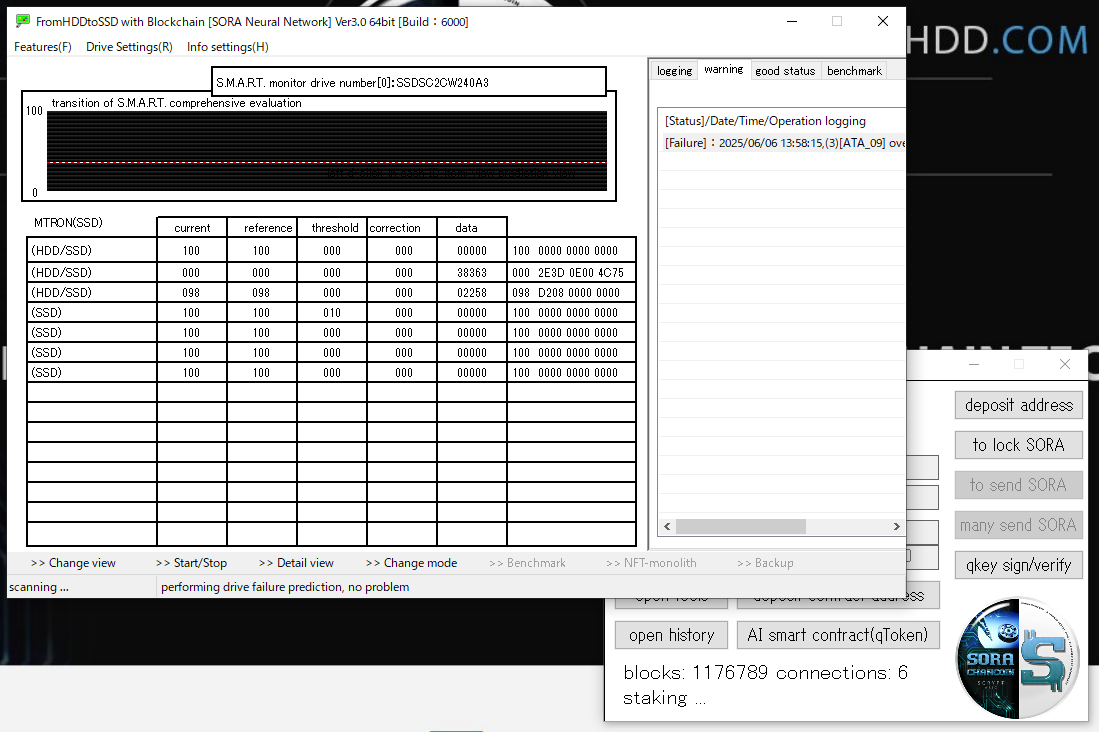Click the >> NFT-monolith link
Image resolution: width=1099 pixels, height=732 pixels.
(x=651, y=563)
